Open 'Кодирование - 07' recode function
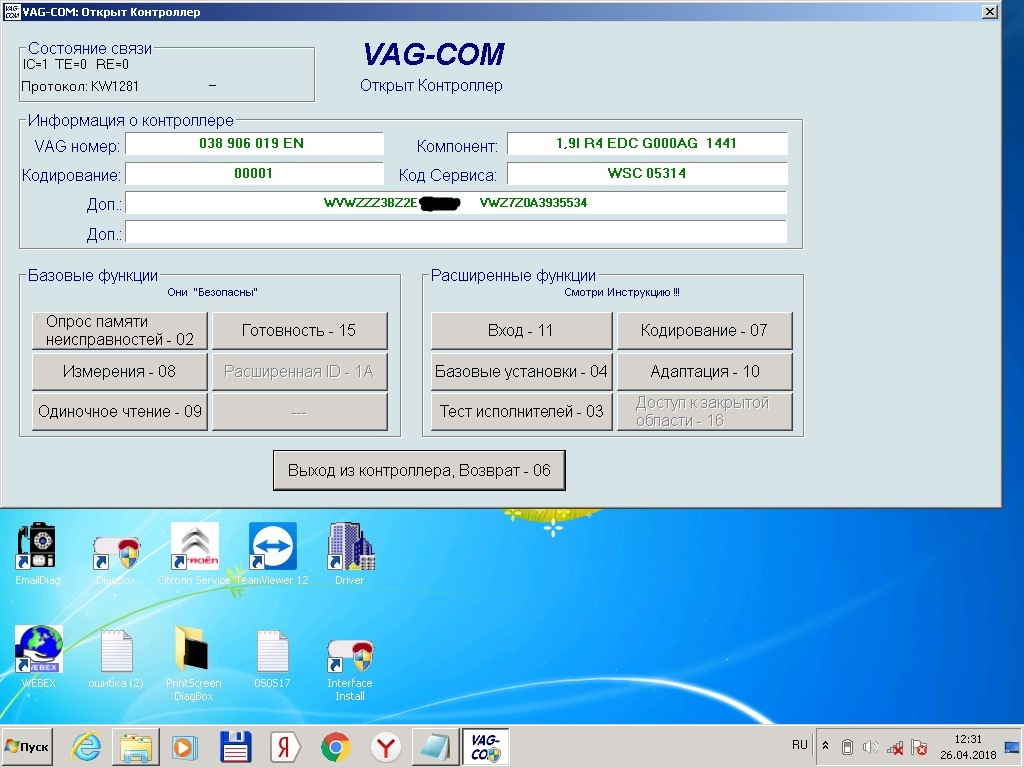1024x768 pixels. (x=705, y=330)
